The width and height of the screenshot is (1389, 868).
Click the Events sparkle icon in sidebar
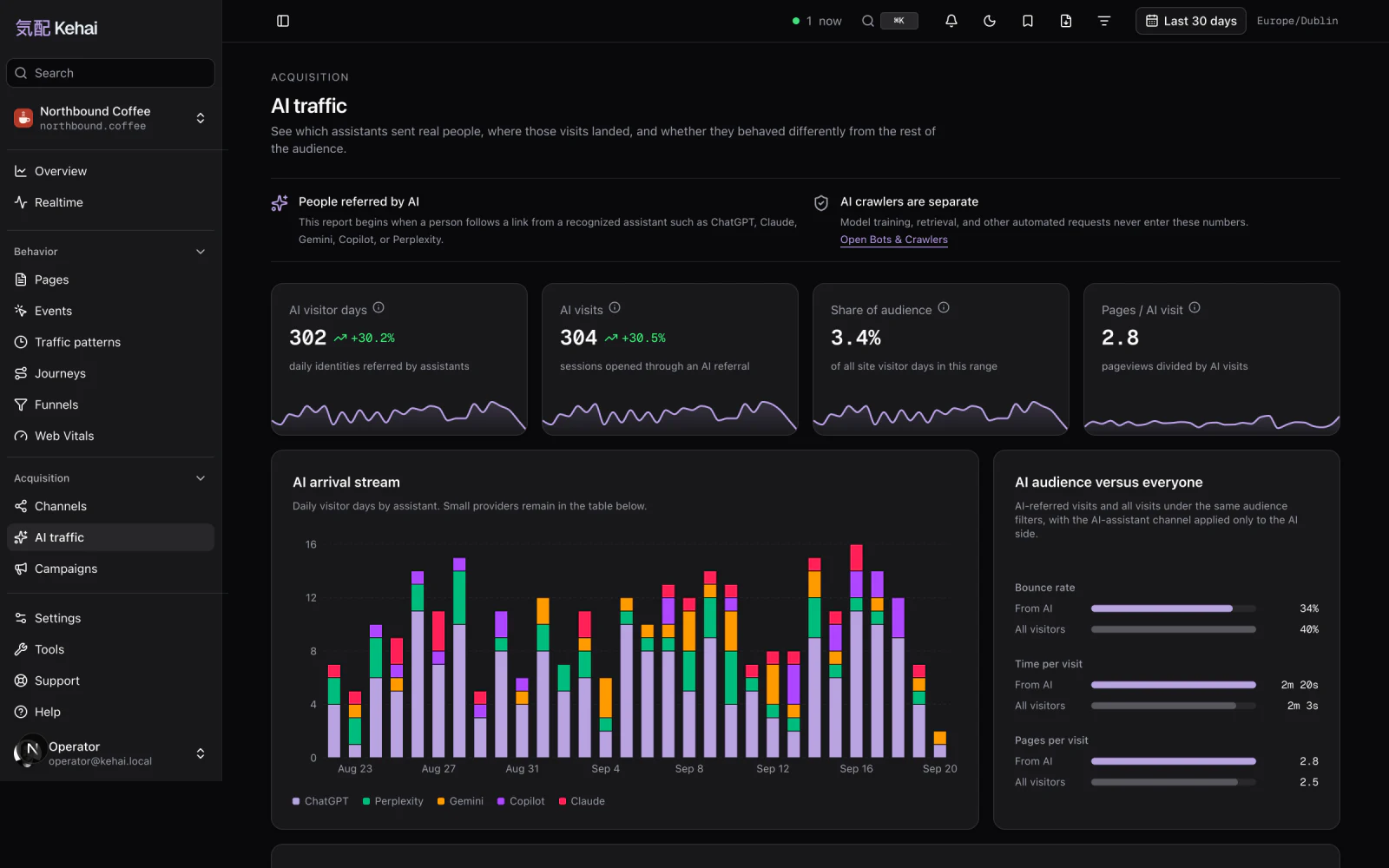point(21,311)
